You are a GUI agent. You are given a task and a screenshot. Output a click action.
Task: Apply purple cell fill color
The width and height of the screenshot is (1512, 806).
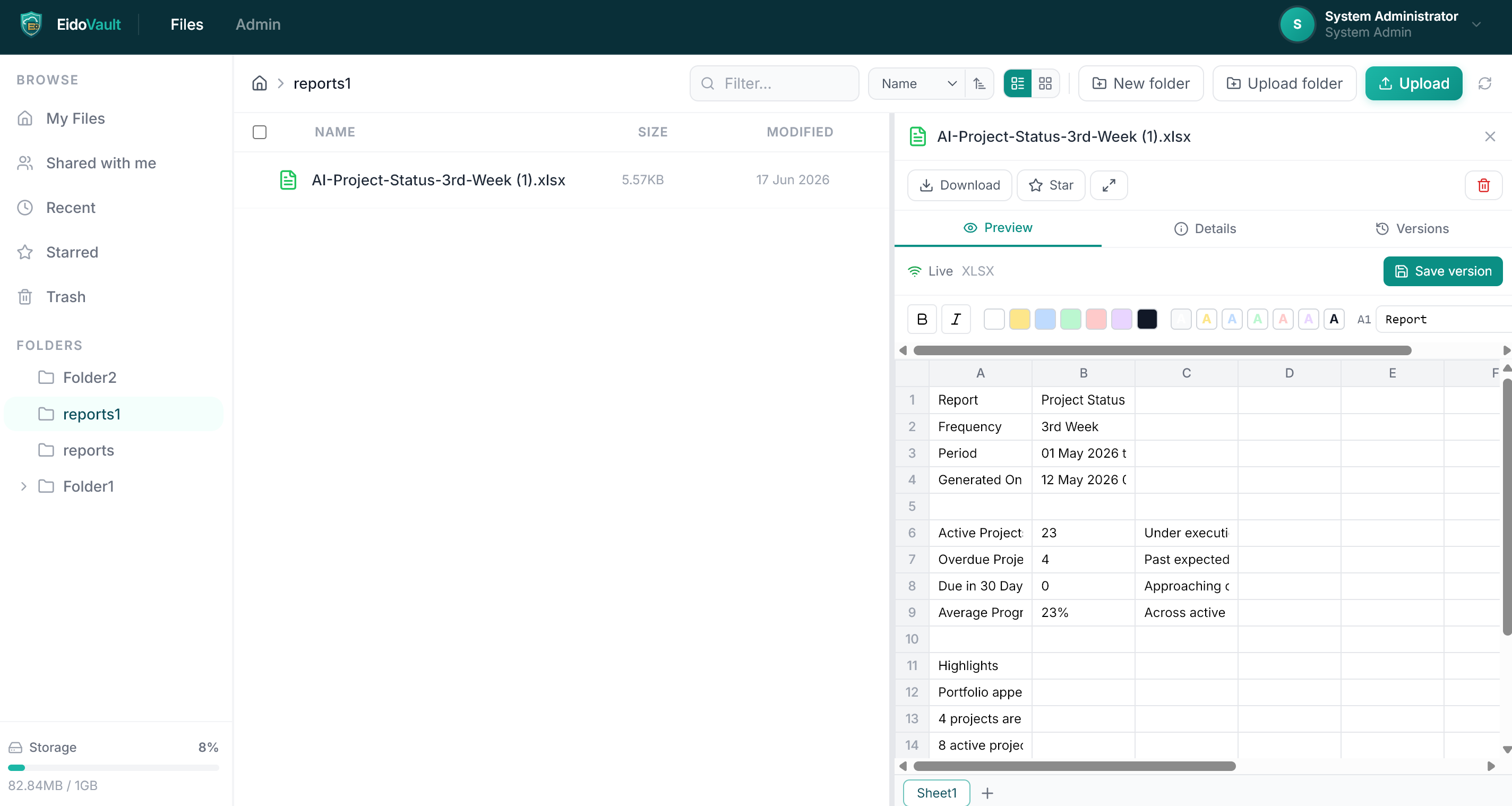click(x=1121, y=319)
